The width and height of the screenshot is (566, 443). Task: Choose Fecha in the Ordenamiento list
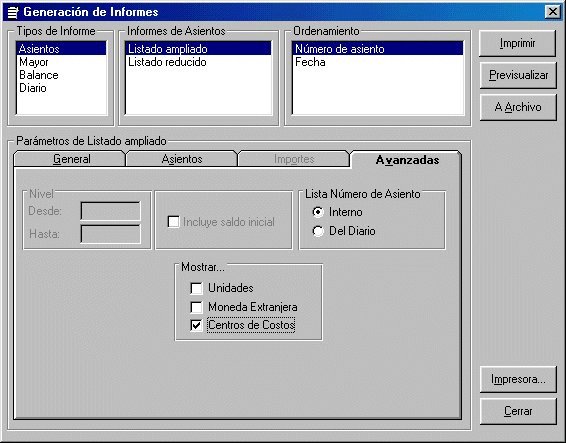click(378, 62)
